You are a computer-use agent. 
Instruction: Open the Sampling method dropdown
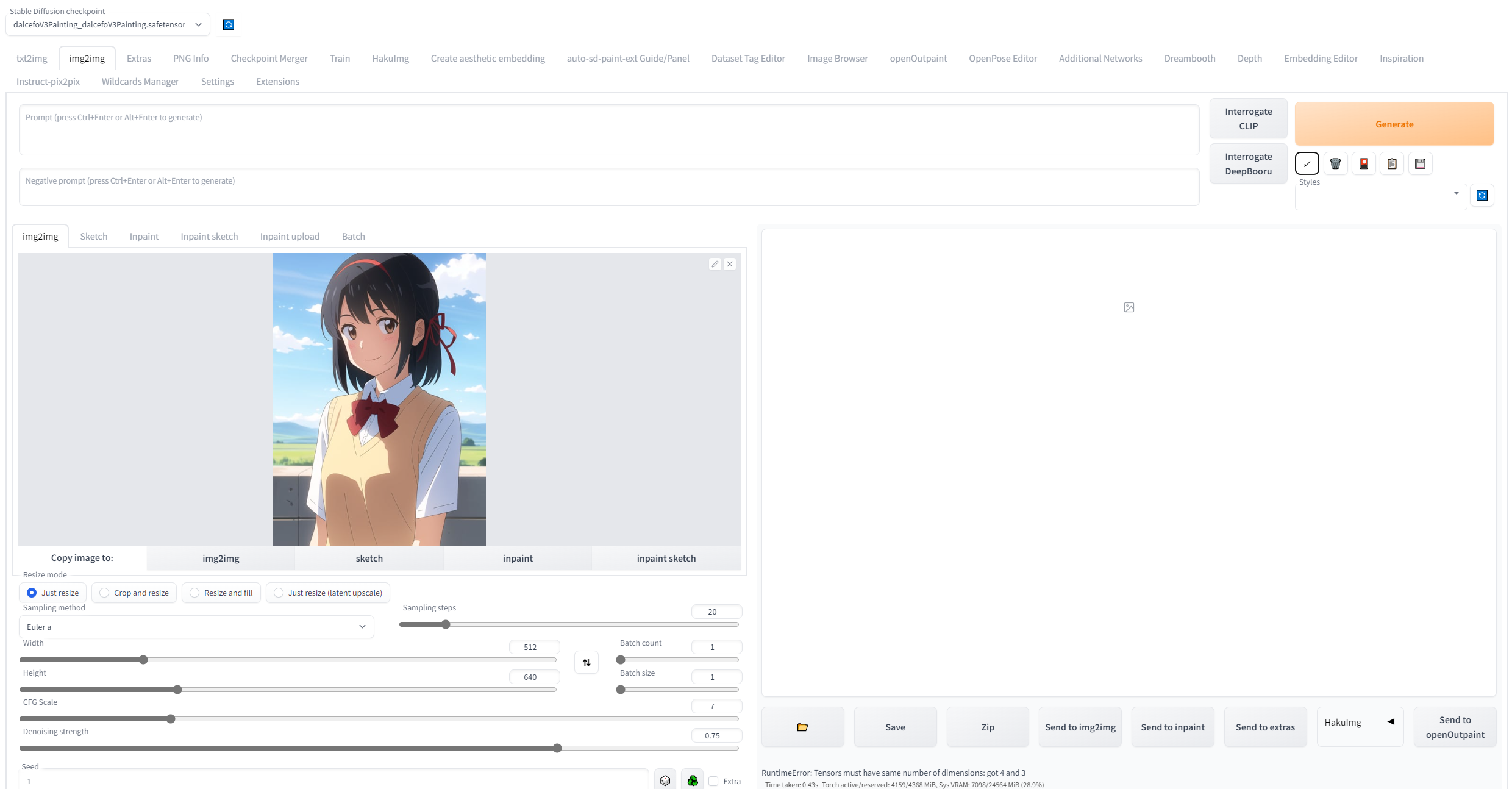point(196,627)
